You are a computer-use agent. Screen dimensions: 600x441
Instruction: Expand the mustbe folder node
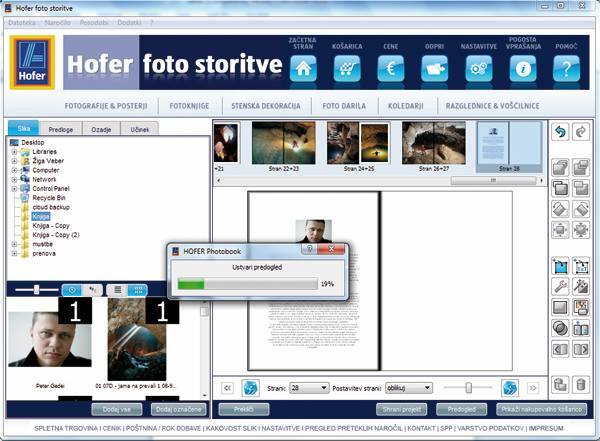tap(14, 244)
